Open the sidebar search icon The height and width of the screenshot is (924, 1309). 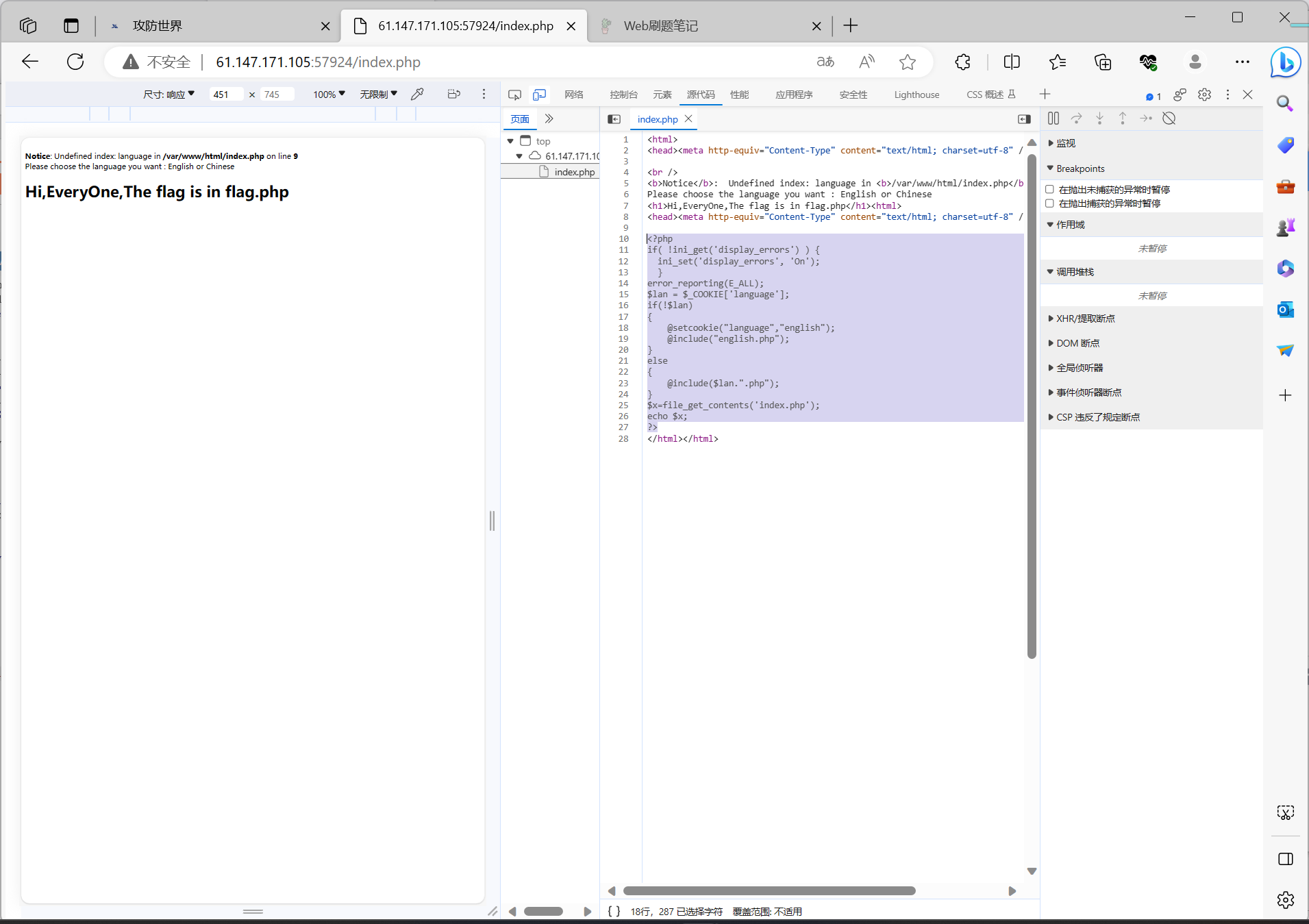1286,103
